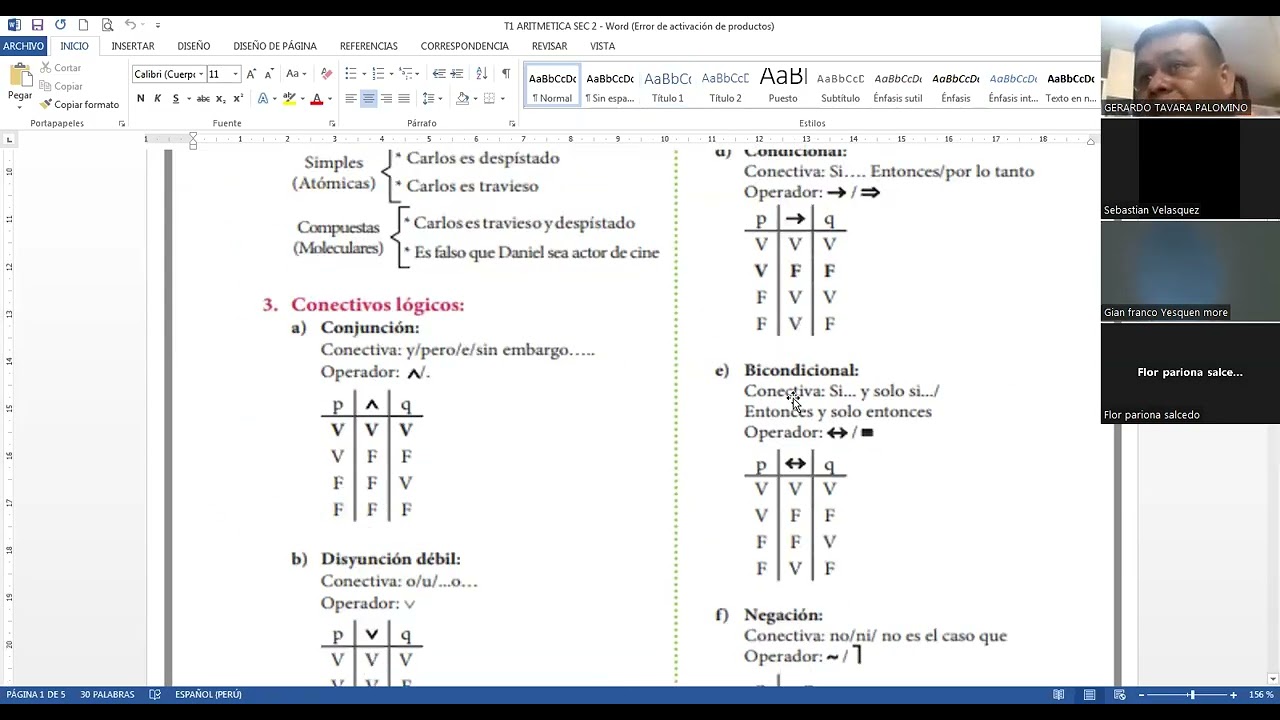Switch to web layout view in status bar
Viewport: 1280px width, 720px height.
click(x=1120, y=695)
